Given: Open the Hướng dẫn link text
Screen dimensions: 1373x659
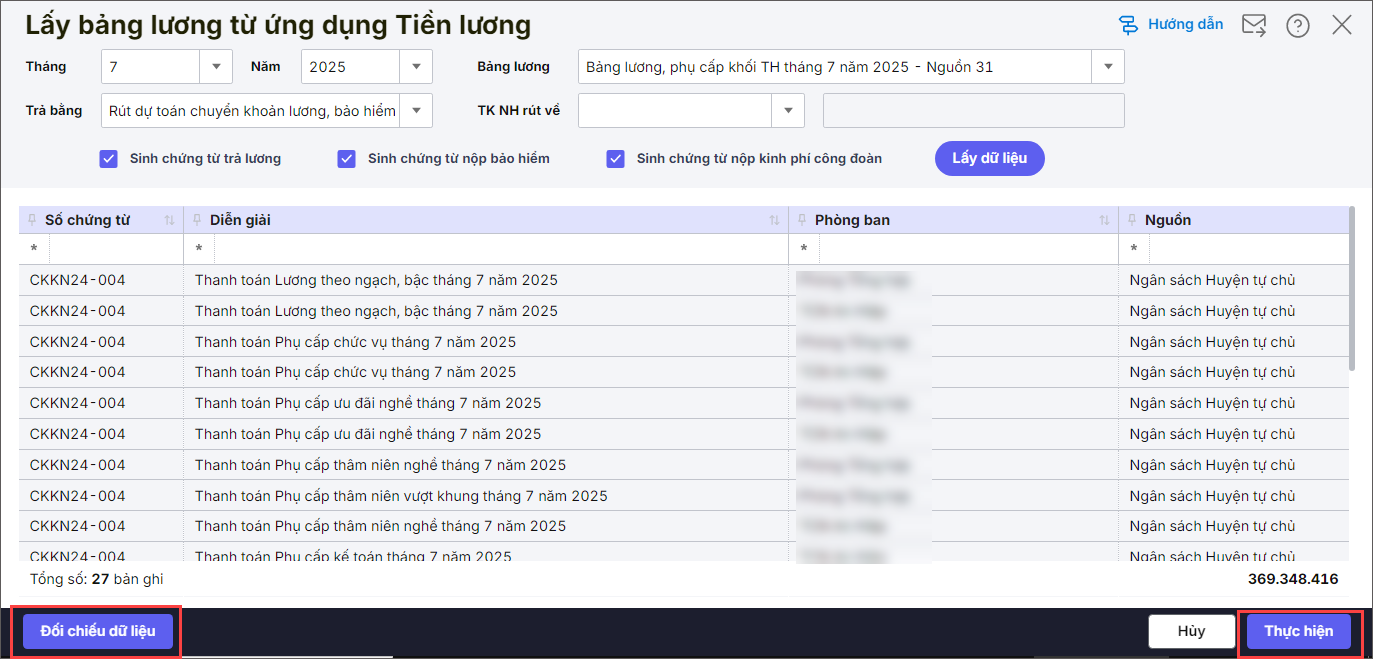Looking at the screenshot, I should [1185, 25].
